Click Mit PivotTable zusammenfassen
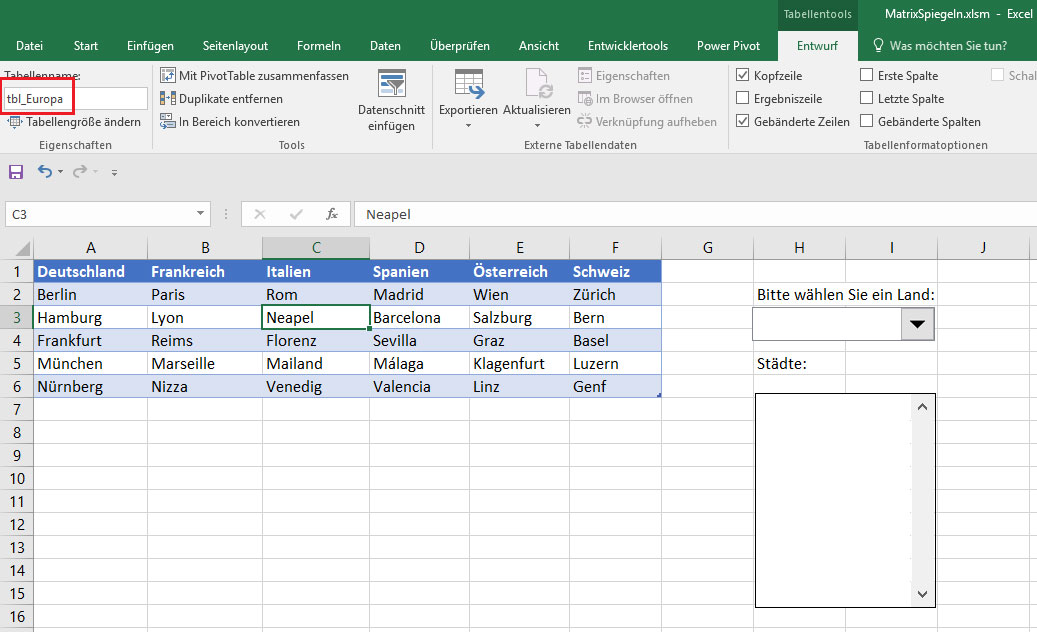 tap(255, 76)
